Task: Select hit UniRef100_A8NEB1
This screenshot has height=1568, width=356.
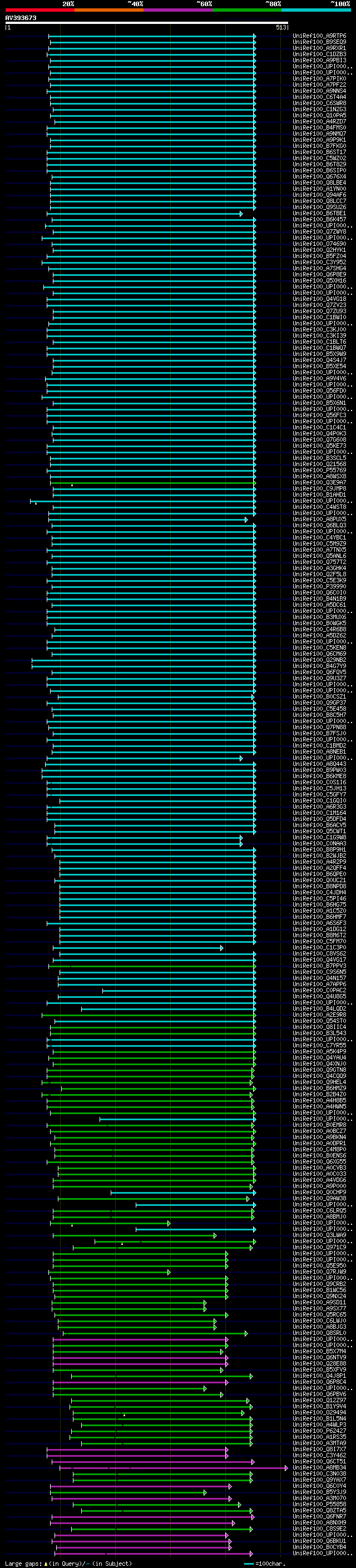Action: coord(319,752)
